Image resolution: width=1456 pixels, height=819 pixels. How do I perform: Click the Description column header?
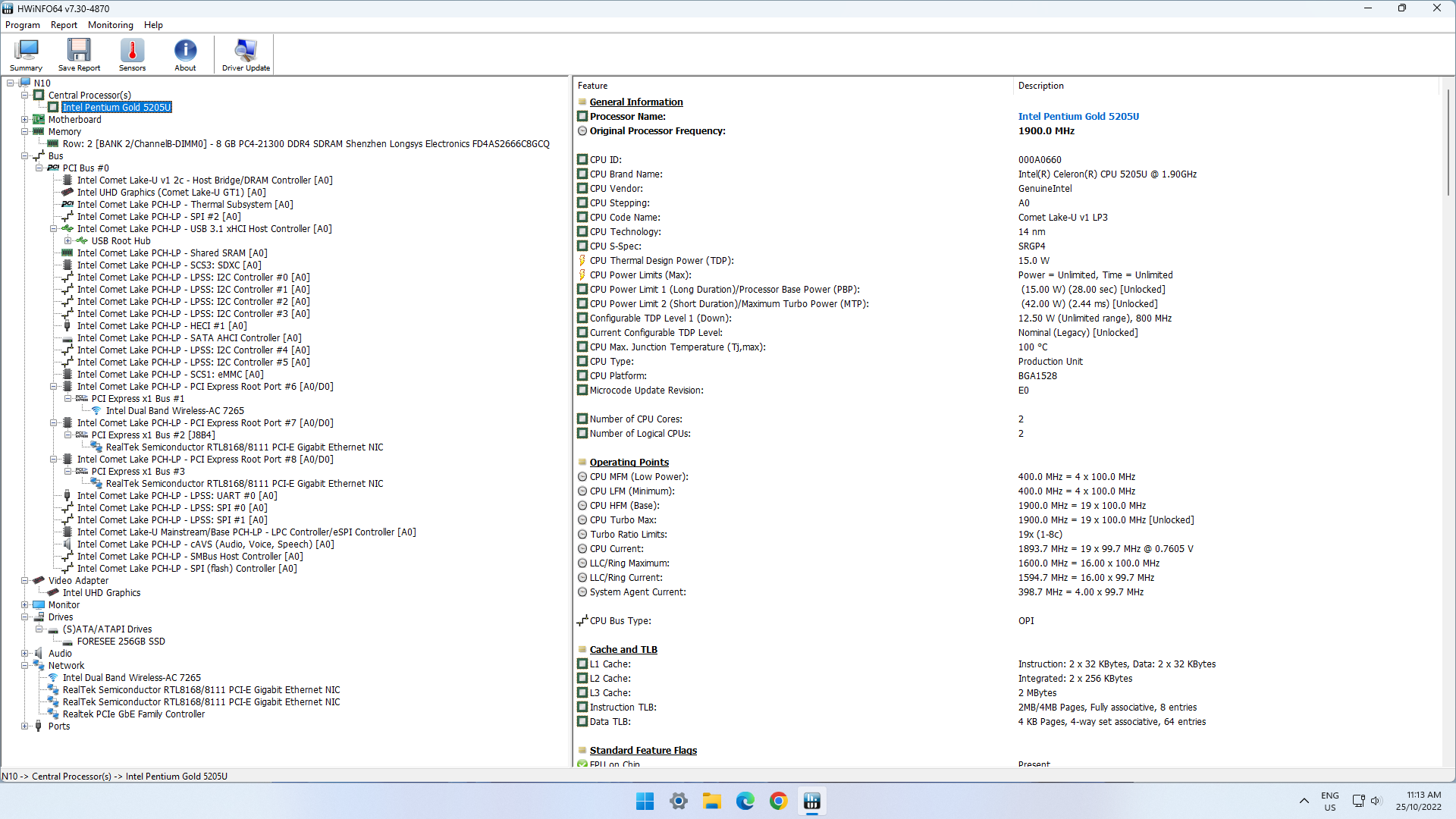(1225, 86)
